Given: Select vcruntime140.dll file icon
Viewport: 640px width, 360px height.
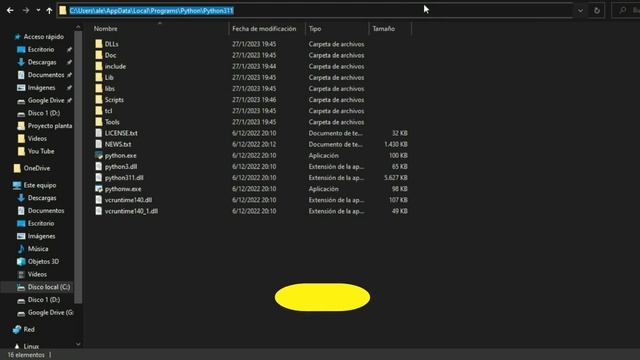Looking at the screenshot, I should pos(99,200).
